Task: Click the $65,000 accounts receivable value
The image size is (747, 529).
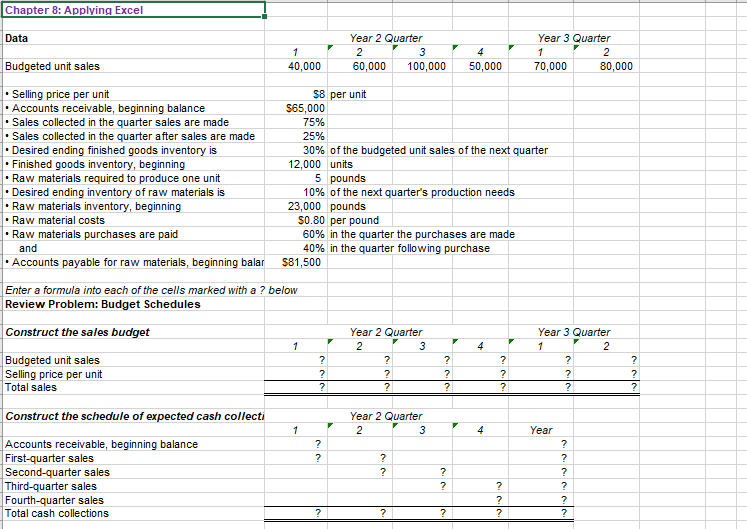Action: click(296, 108)
